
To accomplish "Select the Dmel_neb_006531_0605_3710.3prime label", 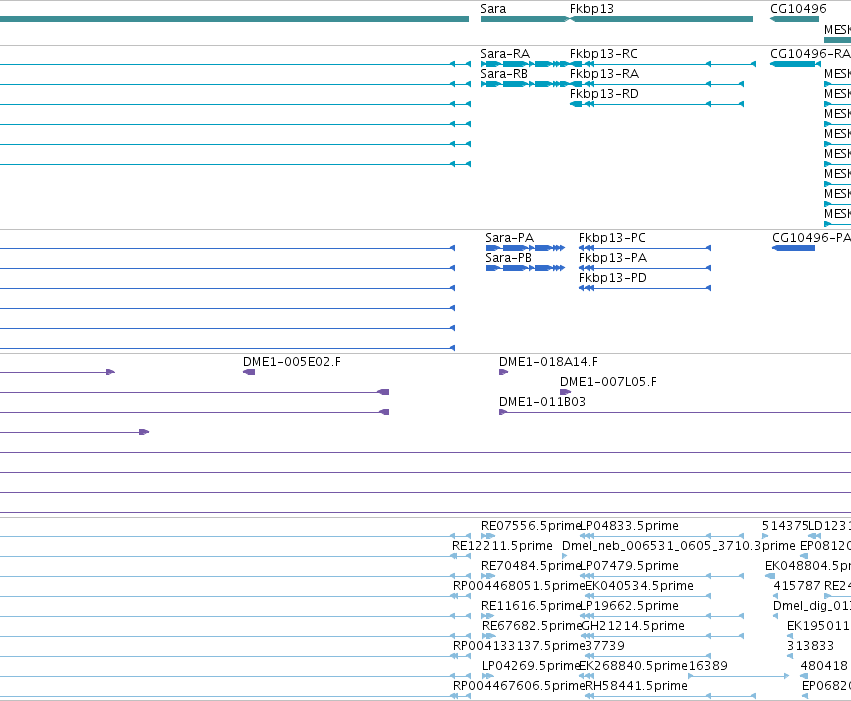I will (678, 546).
